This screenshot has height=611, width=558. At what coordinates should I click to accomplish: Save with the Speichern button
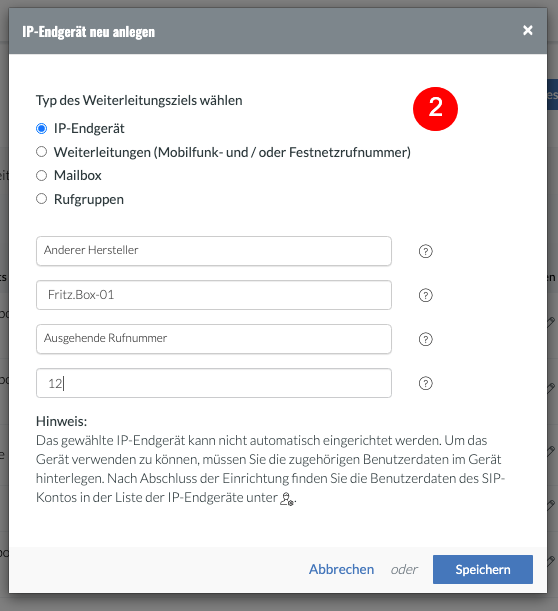tap(483, 569)
